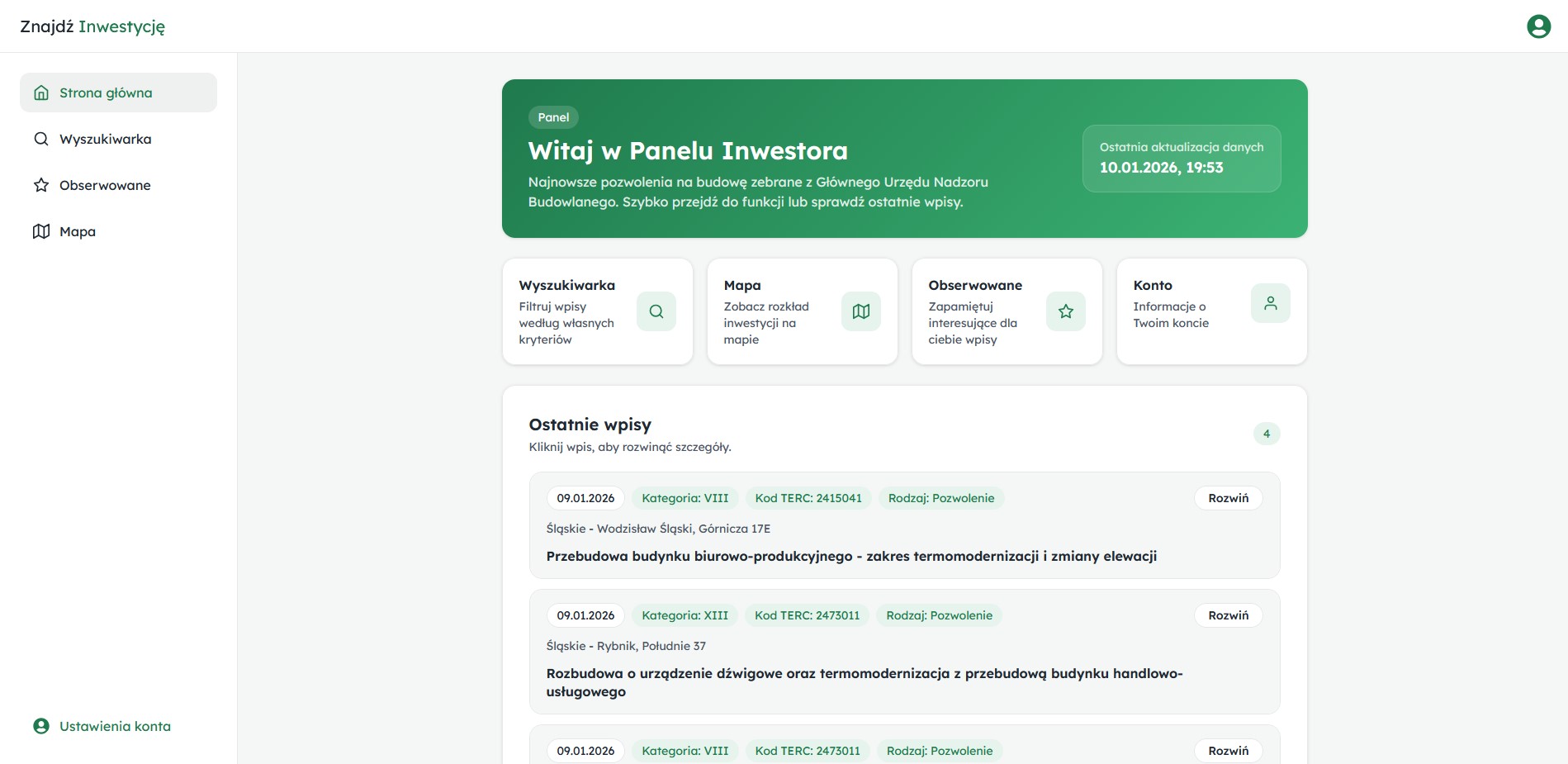Click the map icon in Mapa card
This screenshot has width=1568, height=764.
pyautogui.click(x=861, y=311)
